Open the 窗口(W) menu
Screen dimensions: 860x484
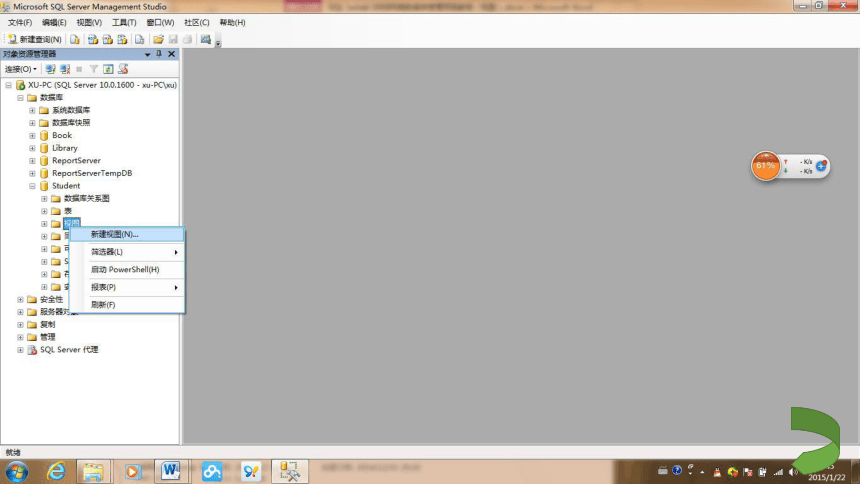click(x=160, y=22)
